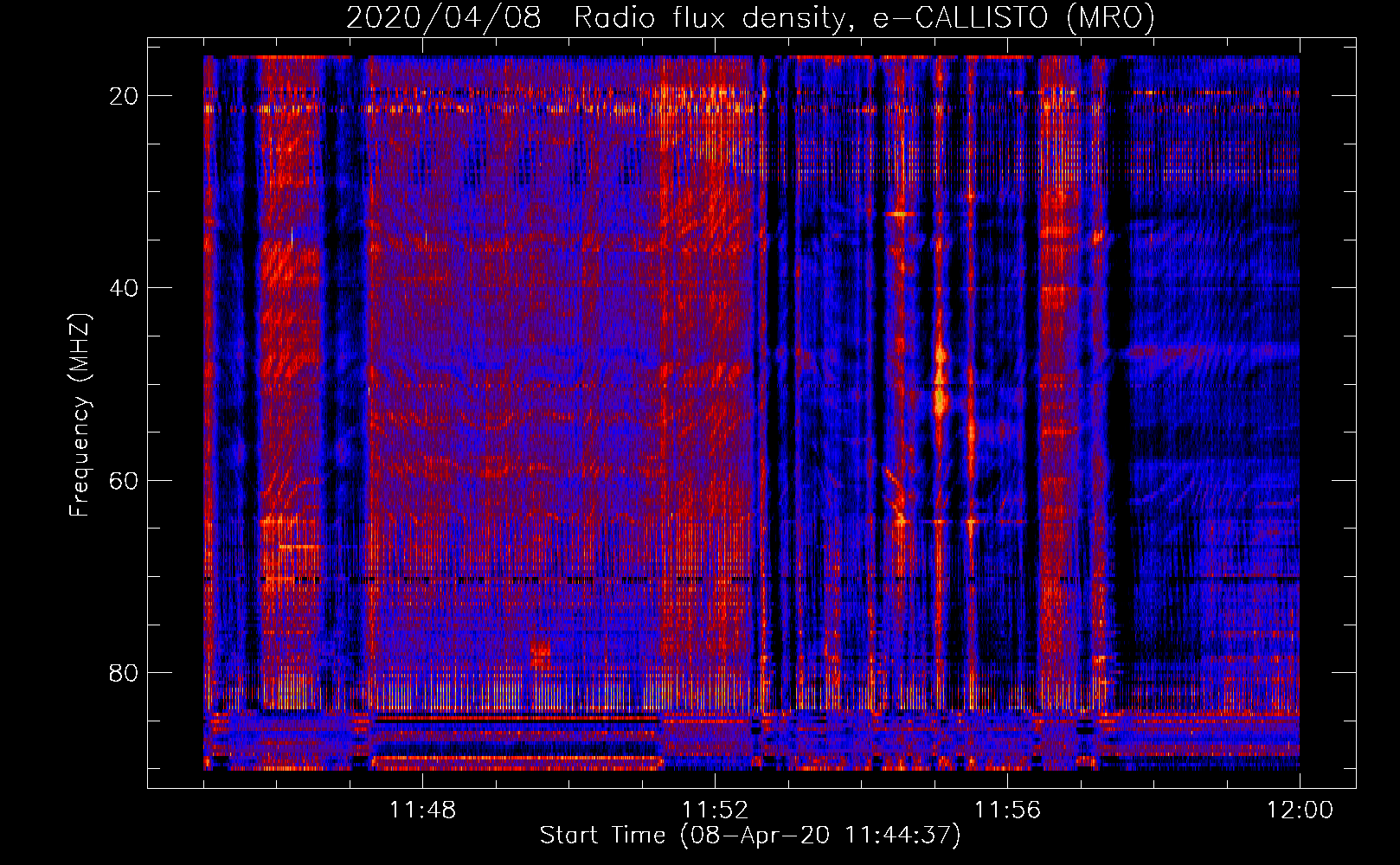The width and height of the screenshot is (1400, 865).
Task: Click the 'Frequency (MHZ)' axis label
Action: tap(80, 415)
